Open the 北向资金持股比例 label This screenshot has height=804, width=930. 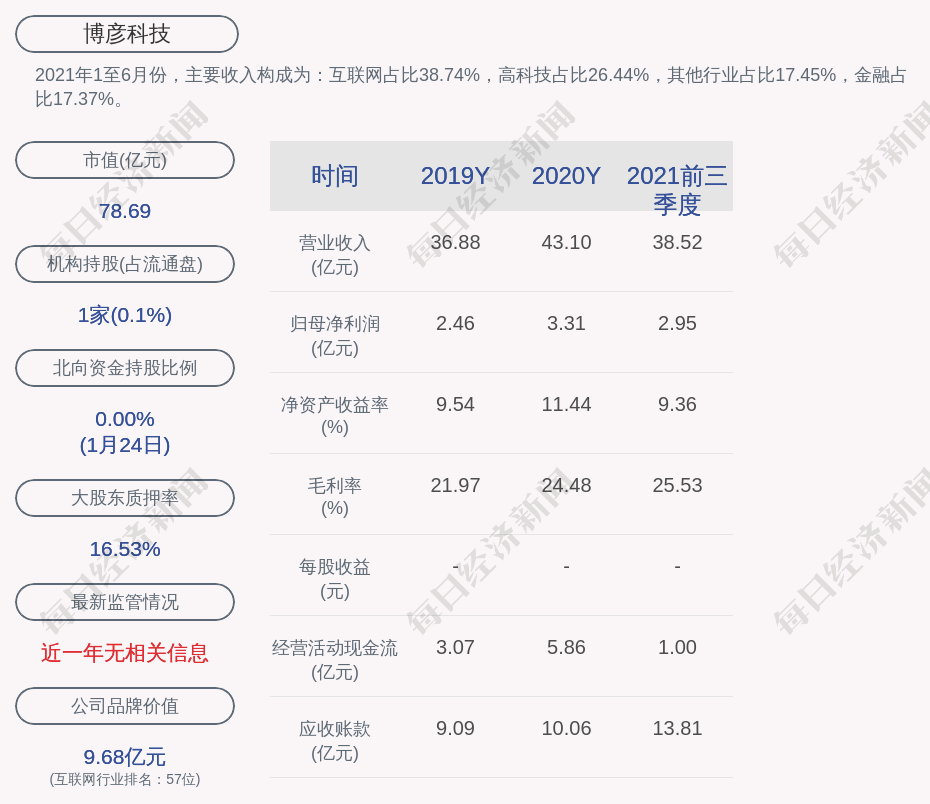point(125,368)
